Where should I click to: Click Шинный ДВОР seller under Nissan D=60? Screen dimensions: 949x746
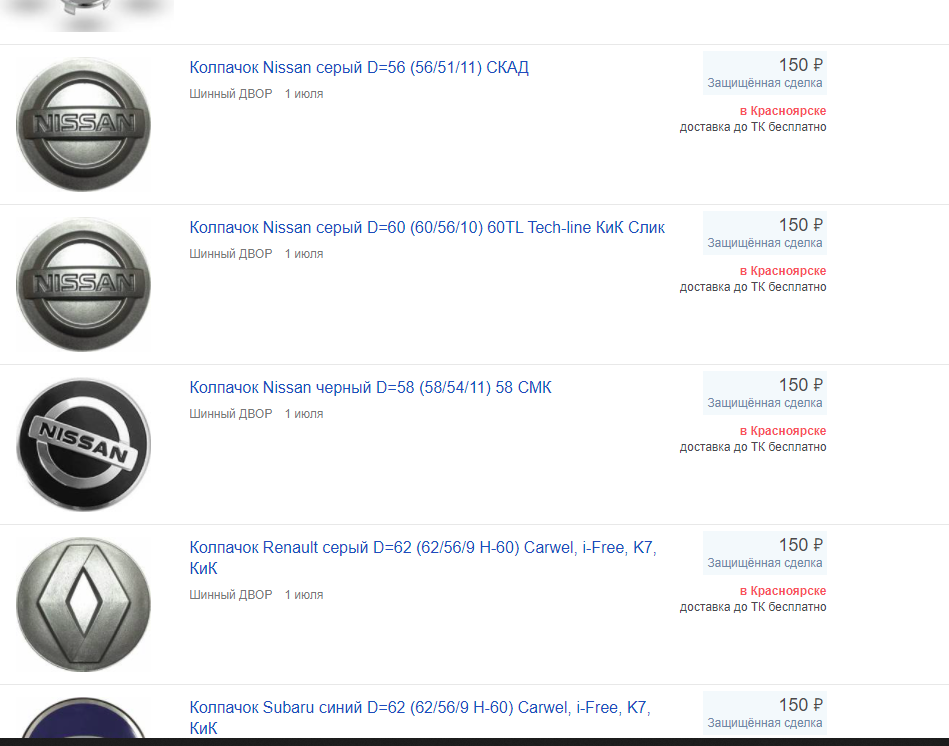click(x=231, y=254)
